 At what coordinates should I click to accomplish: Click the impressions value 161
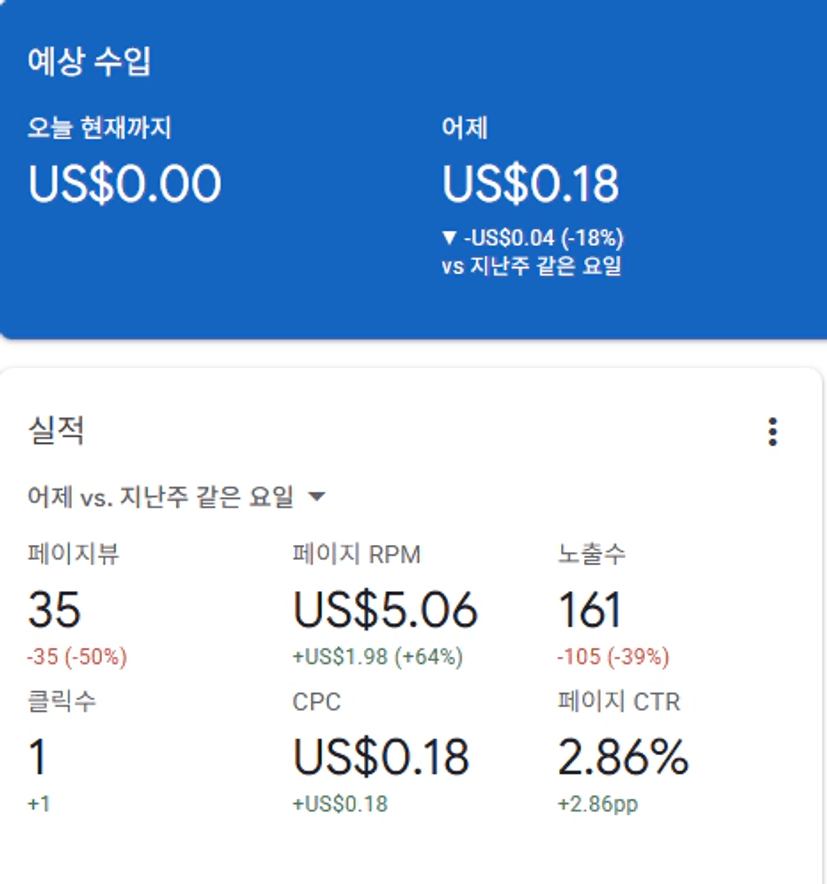(x=590, y=610)
